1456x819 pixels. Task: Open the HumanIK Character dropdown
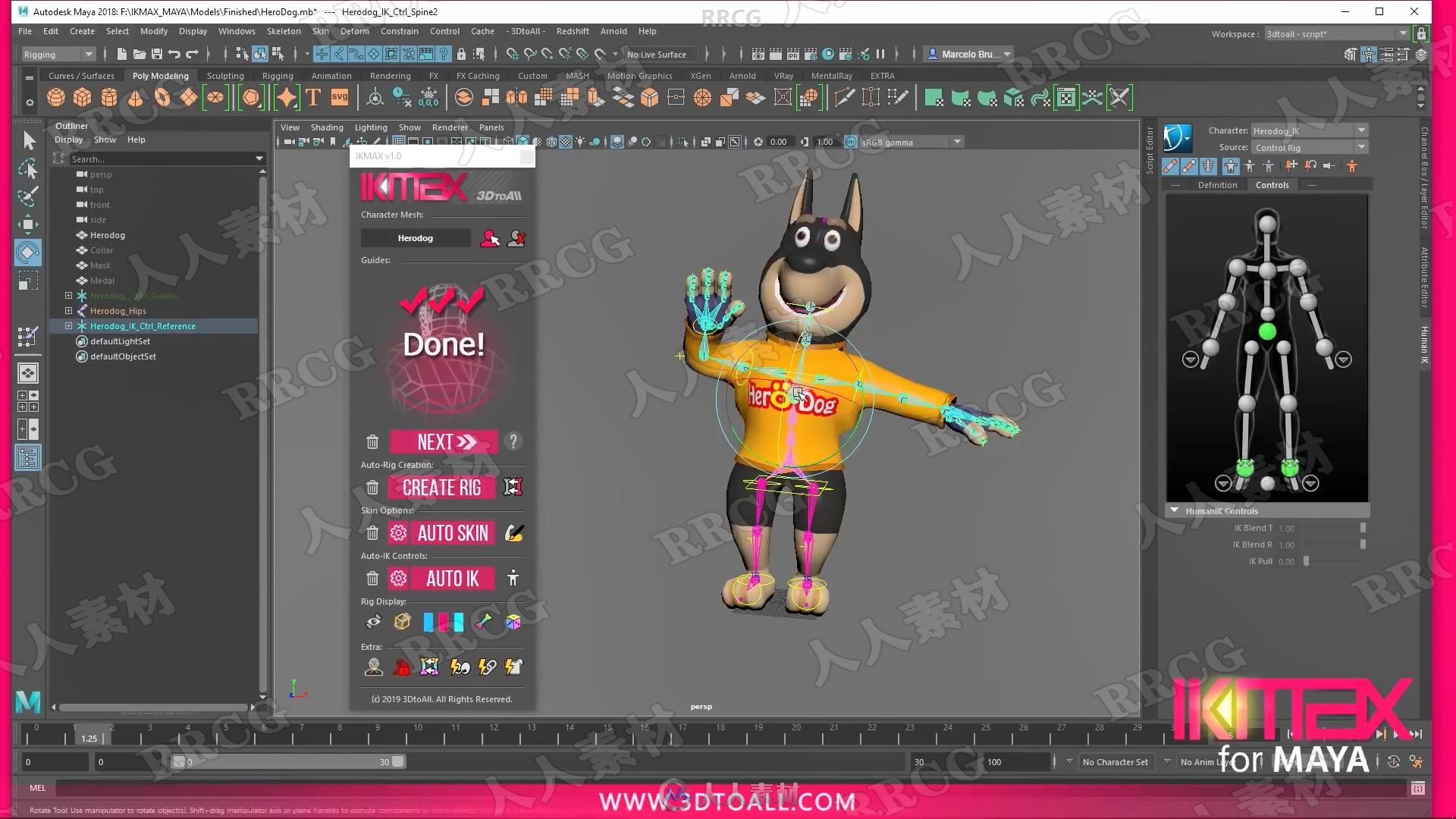pyautogui.click(x=1309, y=130)
